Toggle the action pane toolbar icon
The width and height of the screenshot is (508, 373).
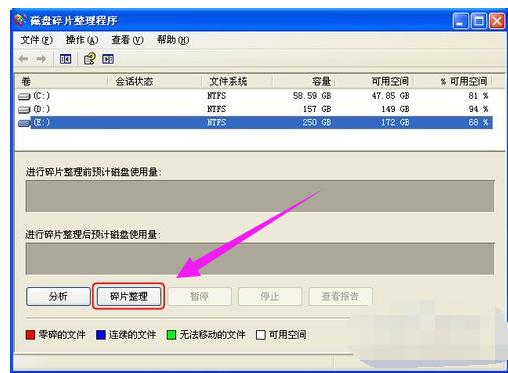[108, 59]
